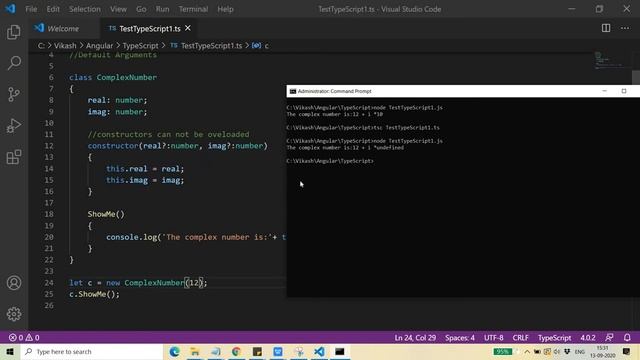Open the Extensions view
This screenshot has width=640, height=360.
click(14, 157)
